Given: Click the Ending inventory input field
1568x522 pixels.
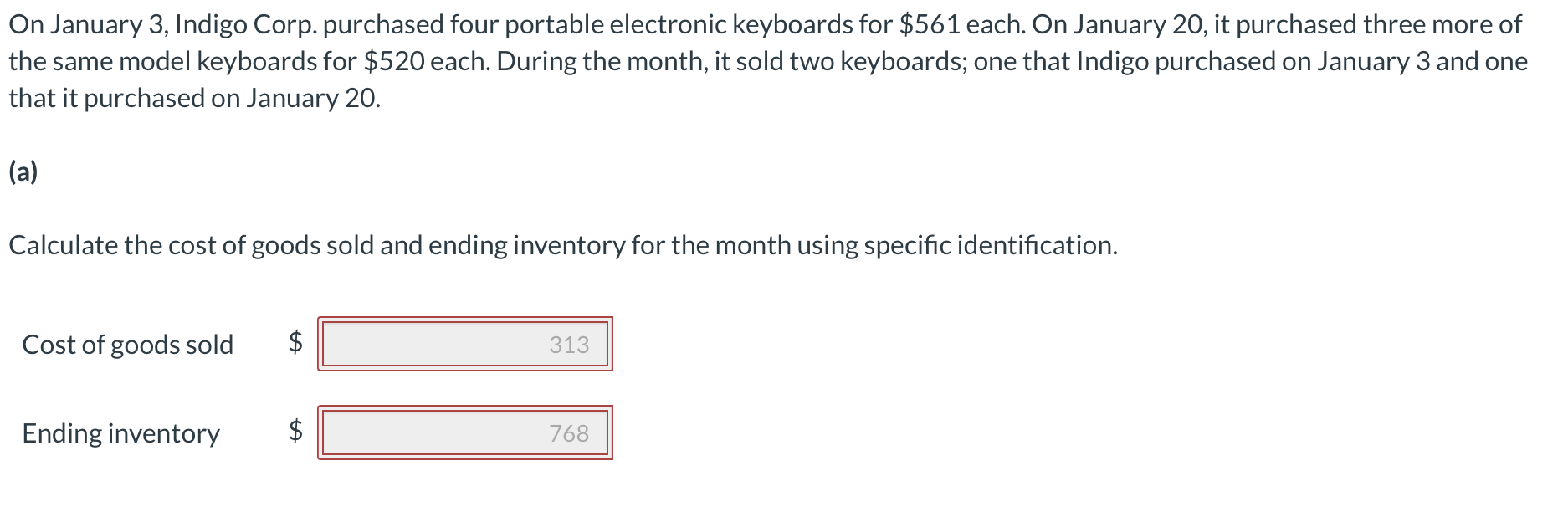Looking at the screenshot, I should tap(465, 433).
